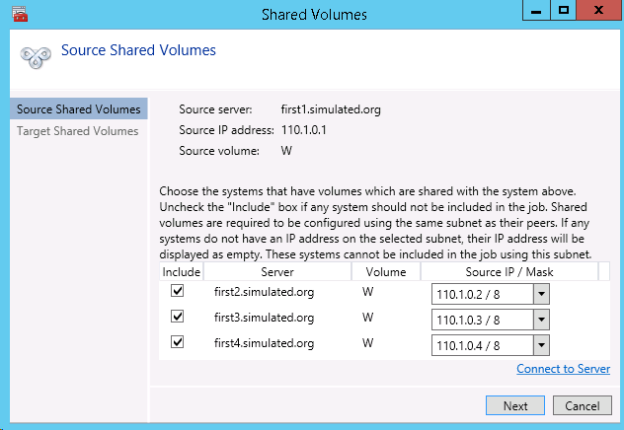This screenshot has height=430, width=624.
Task: Switch to the Target Shared Volumes step
Action: click(78, 131)
